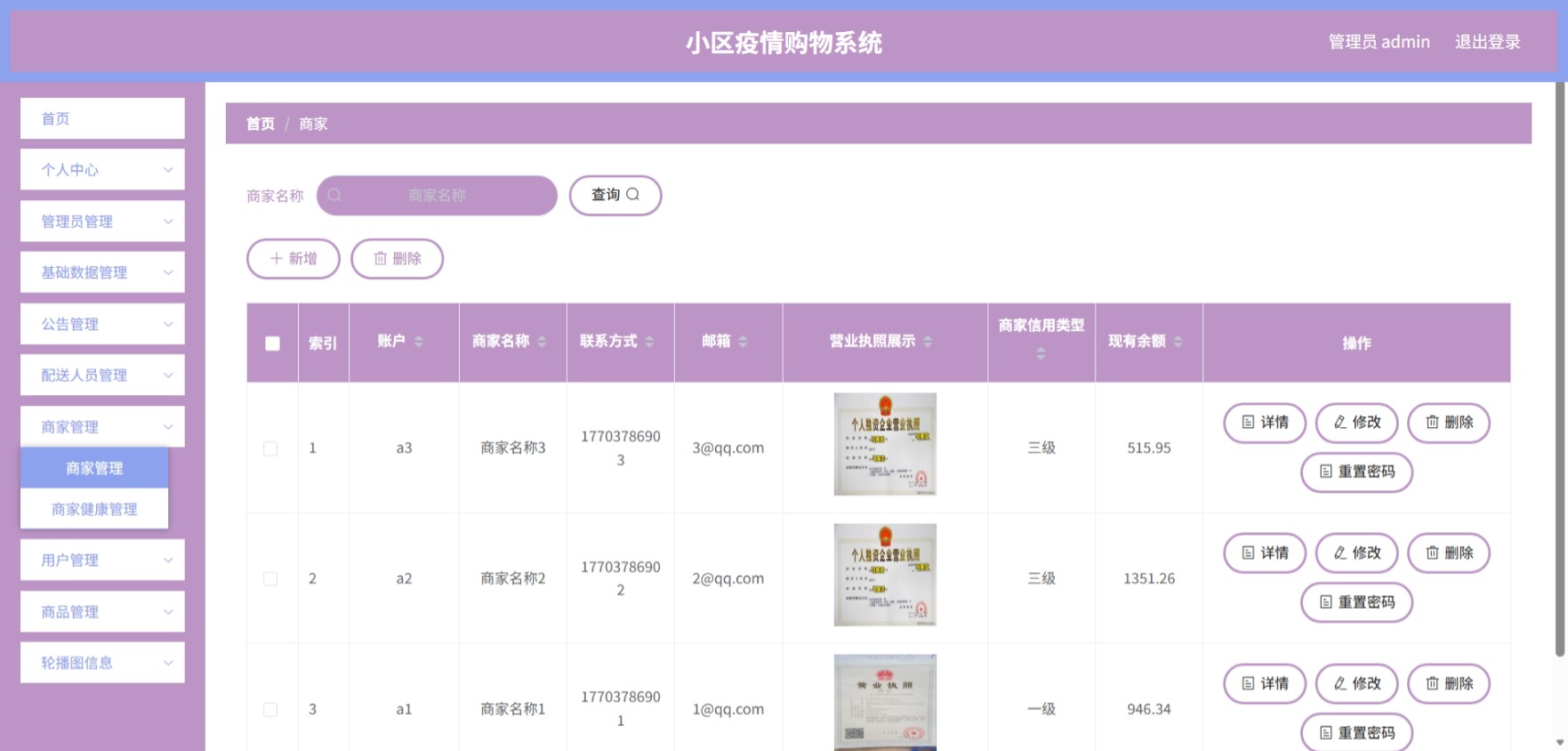Click the batch 删除 button above the table
This screenshot has width=1568, height=751.
pos(397,259)
